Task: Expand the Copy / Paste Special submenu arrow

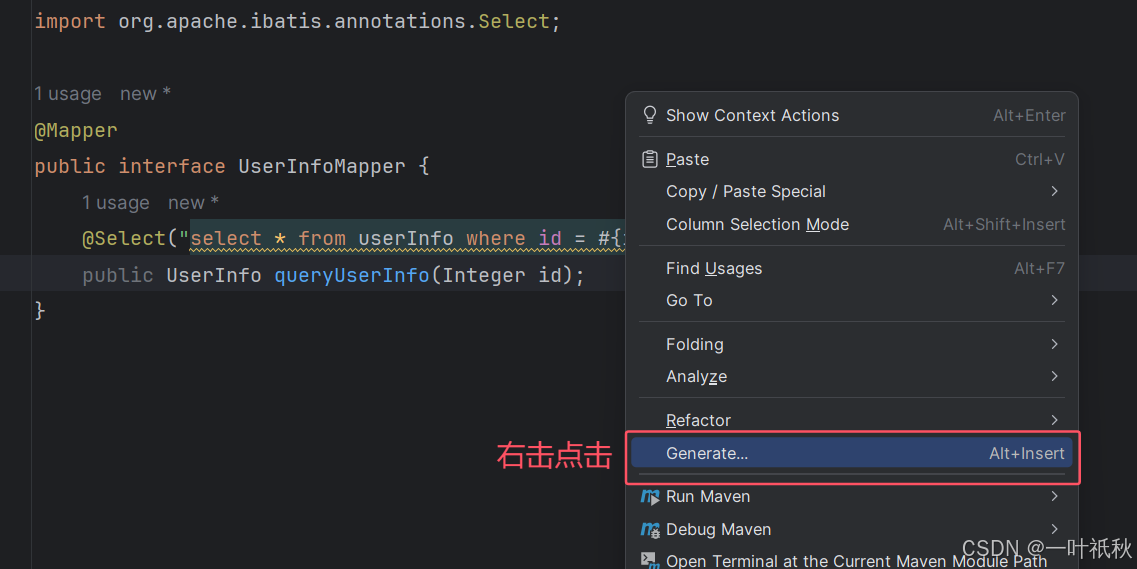Action: click(1055, 191)
